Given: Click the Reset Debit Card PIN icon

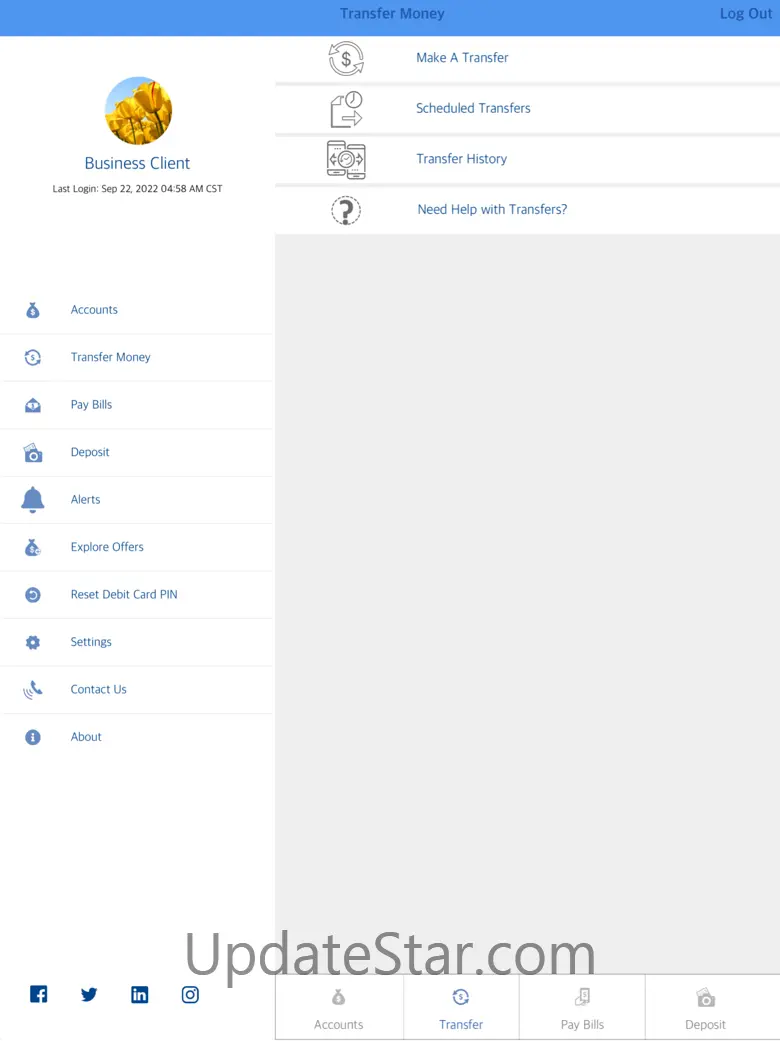Looking at the screenshot, I should [33, 595].
